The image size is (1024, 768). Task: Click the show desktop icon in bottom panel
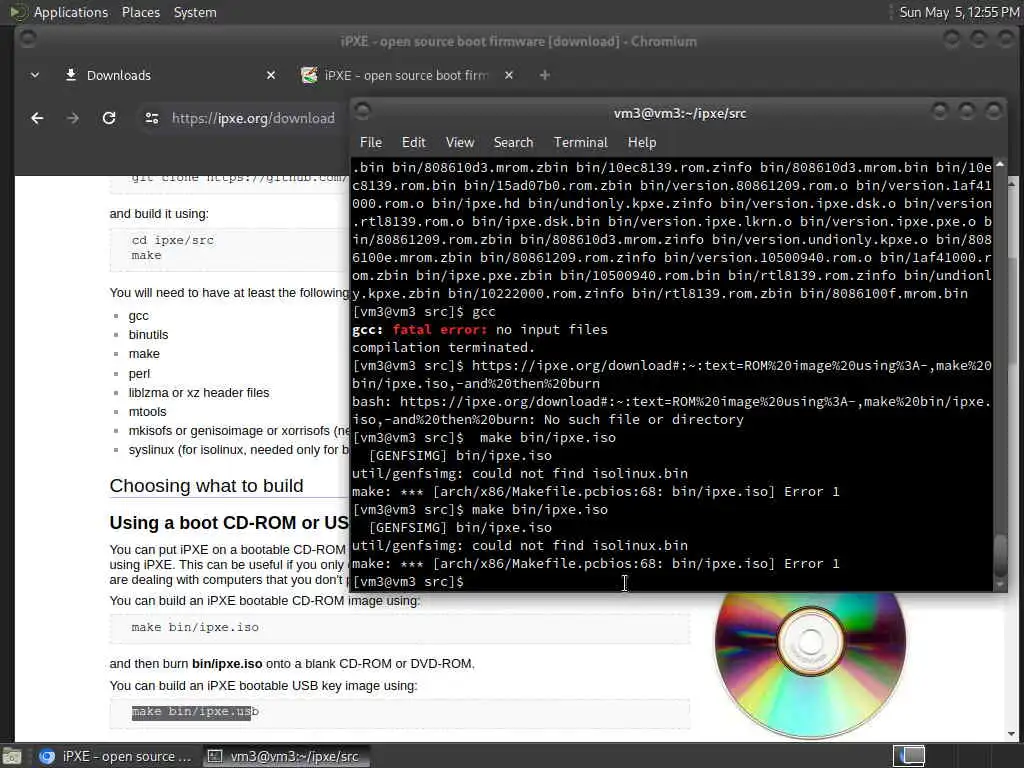[x=12, y=756]
